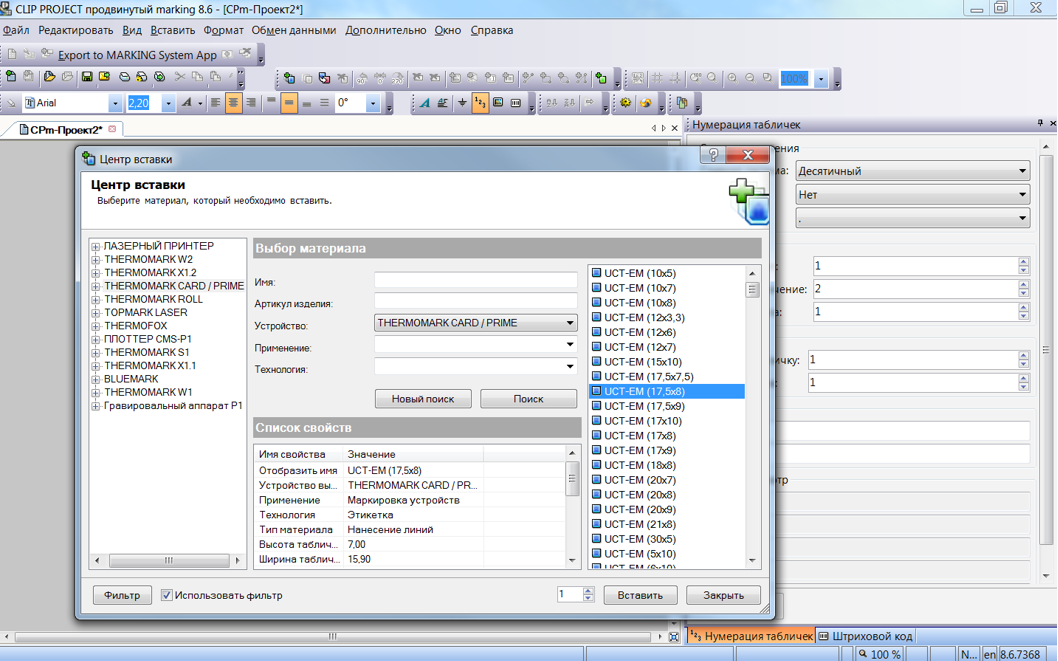Expand the 'ЛАЗЕРНЫЙ ПРИНТЕР' tree node
Screen dimensions: 1058x661
96,247
